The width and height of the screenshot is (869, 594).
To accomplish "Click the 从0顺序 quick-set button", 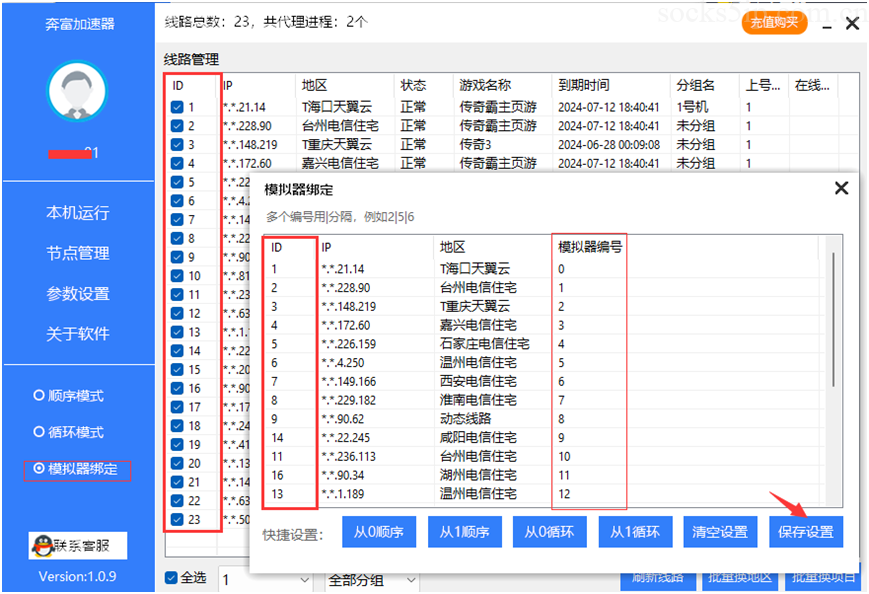I will tap(379, 532).
